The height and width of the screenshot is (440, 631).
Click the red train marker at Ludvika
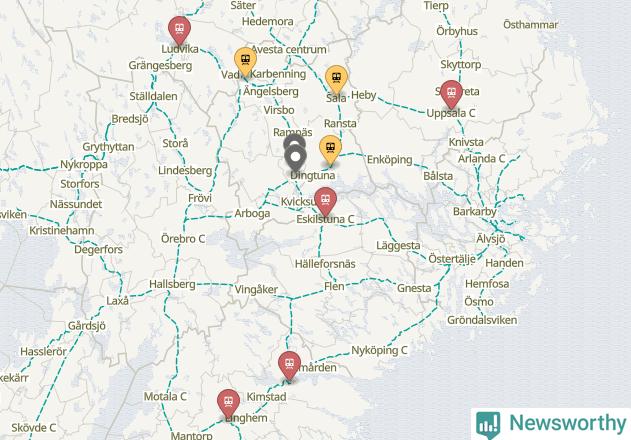click(179, 29)
